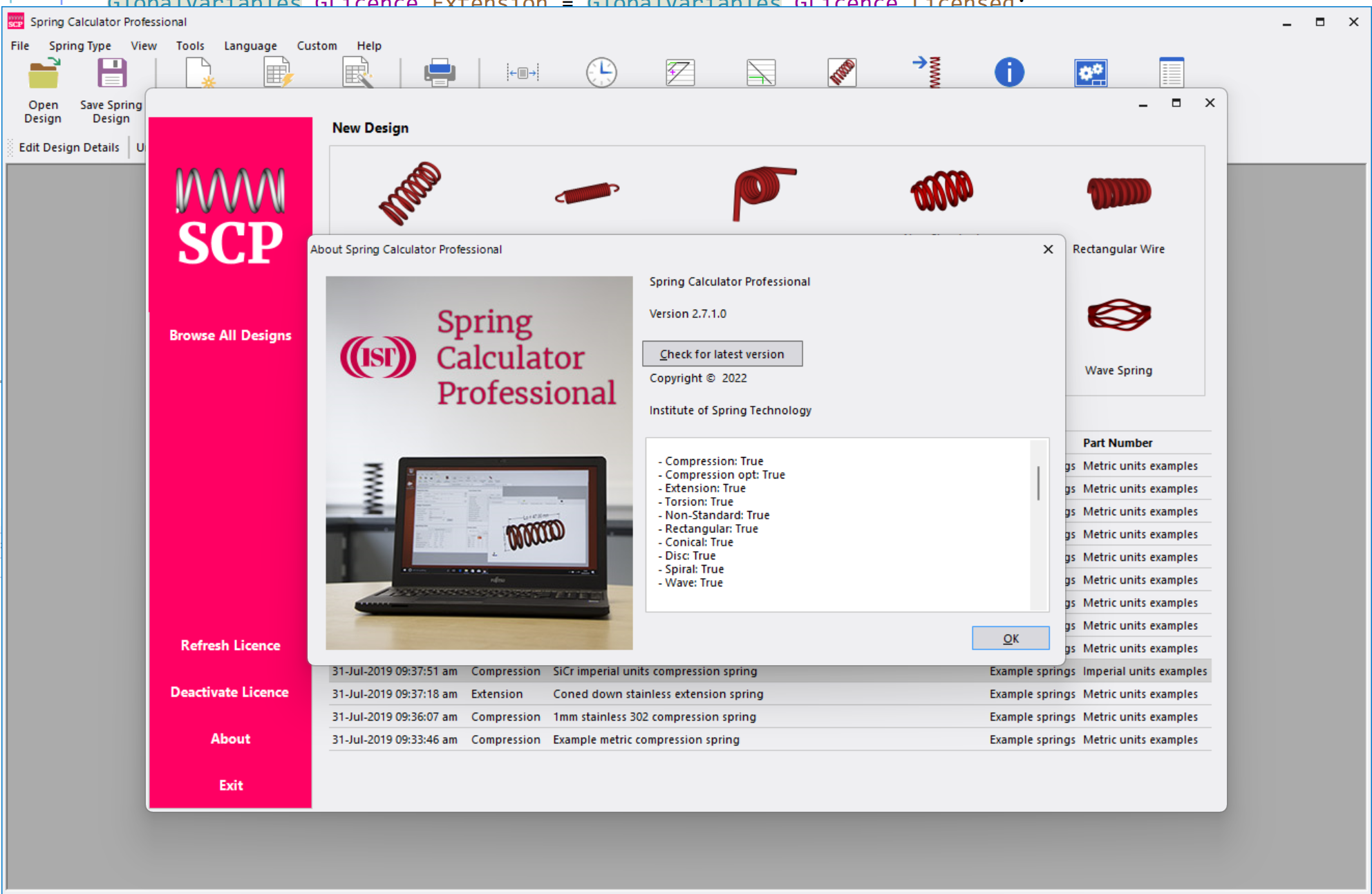Screen dimensions: 1372x894
Task: Click the 31-Jul-2019 09:33:46 am date cell
Action: tap(395, 739)
